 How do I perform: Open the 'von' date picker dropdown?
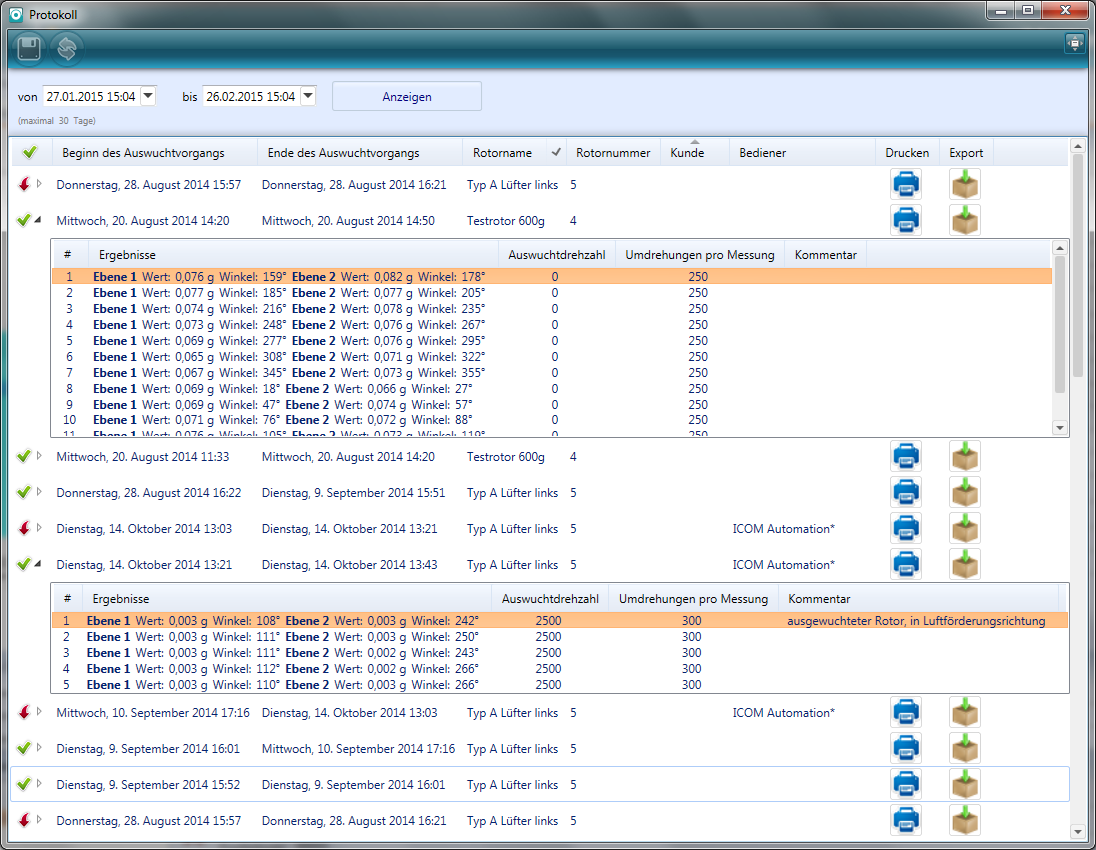148,96
